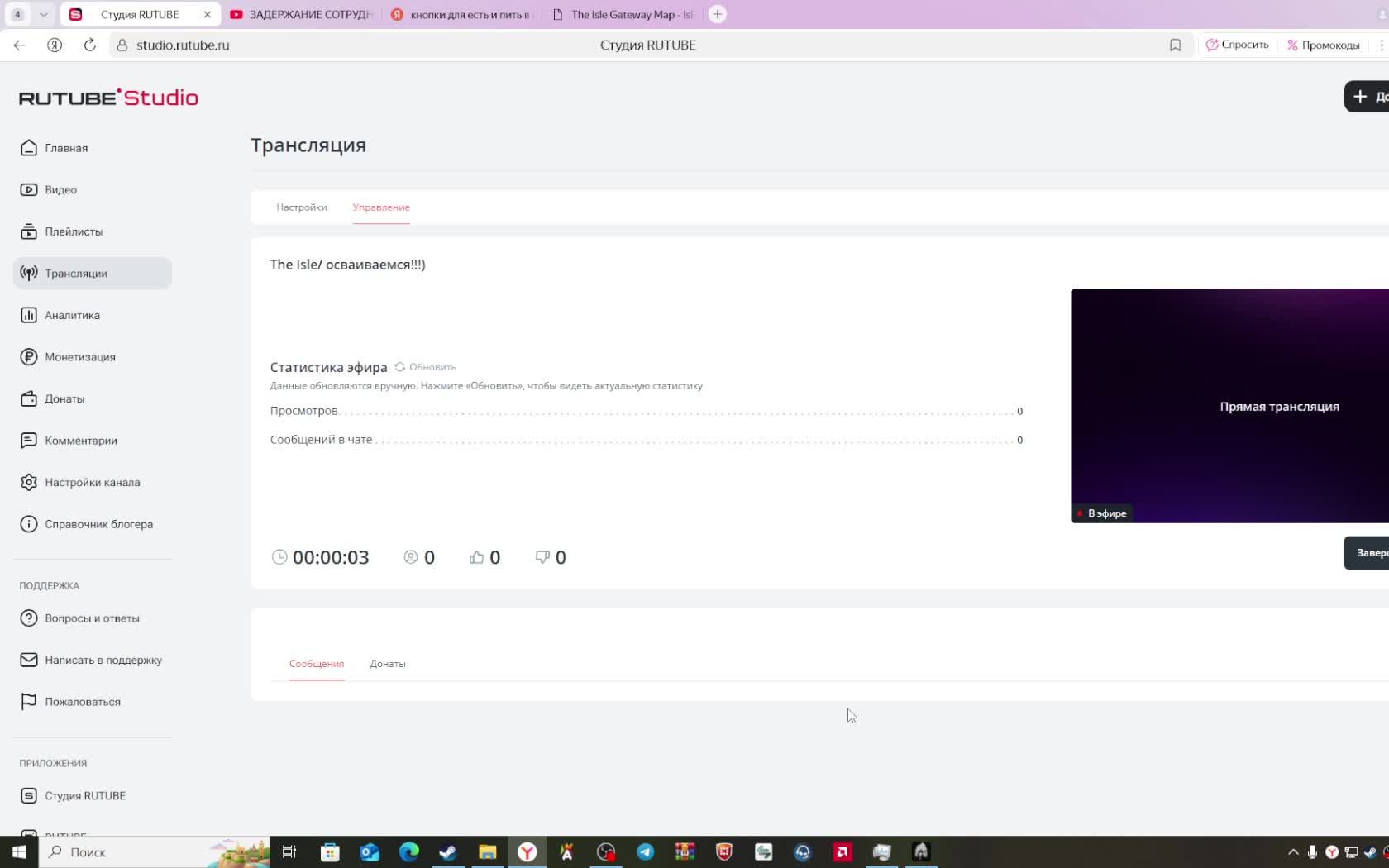
Task: Open Справочник блогера in the sidebar
Action: click(87, 524)
